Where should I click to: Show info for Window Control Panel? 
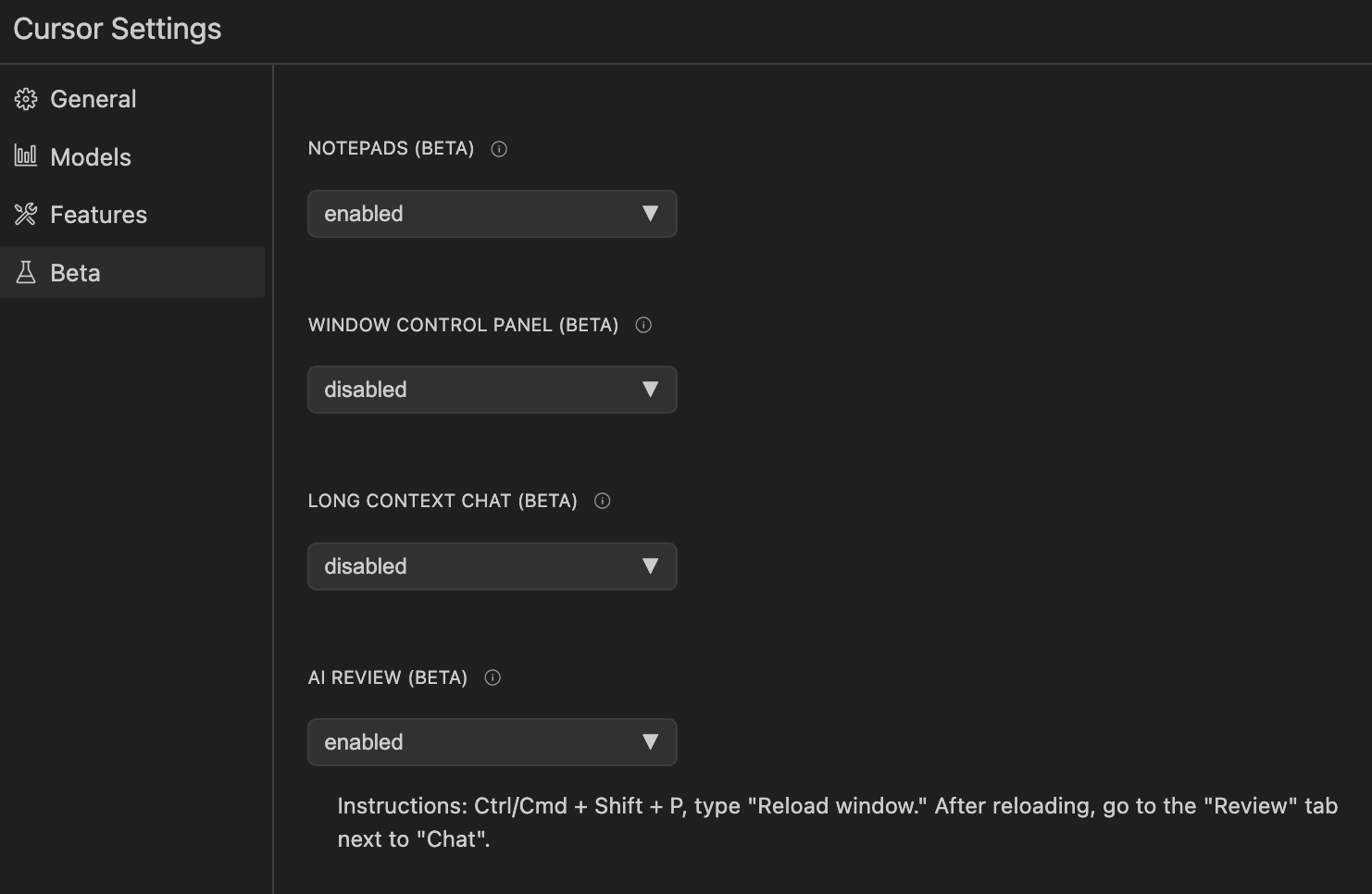[643, 325]
